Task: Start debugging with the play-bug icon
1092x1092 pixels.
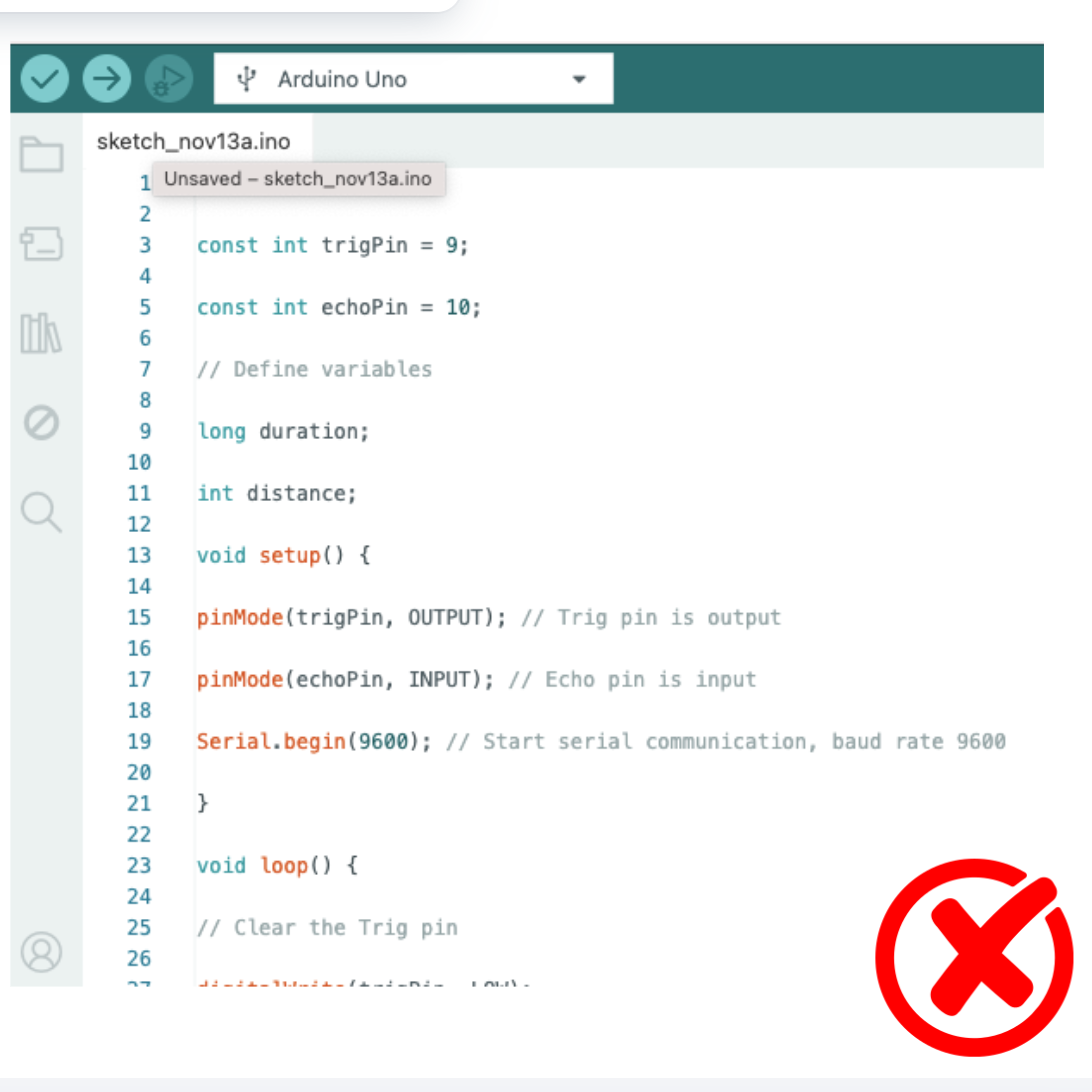Action: pos(168,79)
